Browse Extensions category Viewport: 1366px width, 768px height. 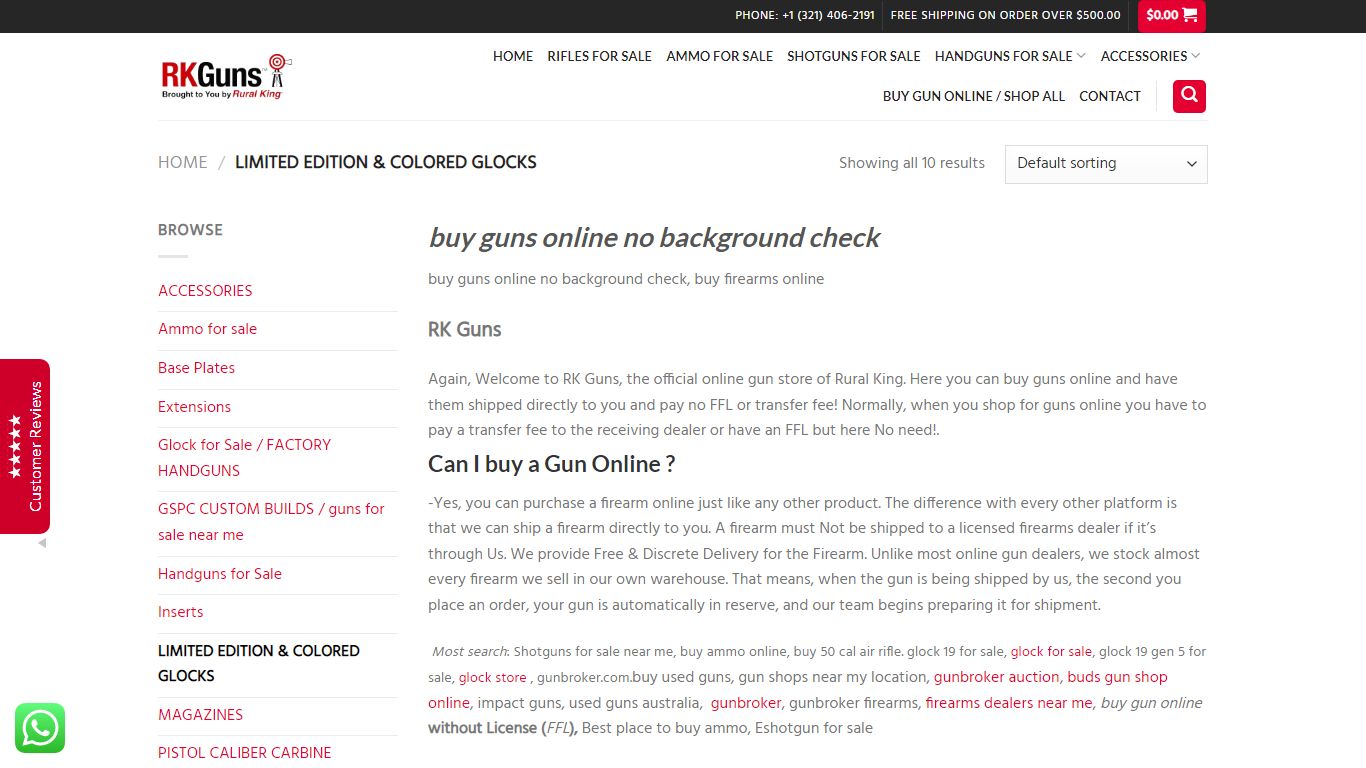pos(194,407)
